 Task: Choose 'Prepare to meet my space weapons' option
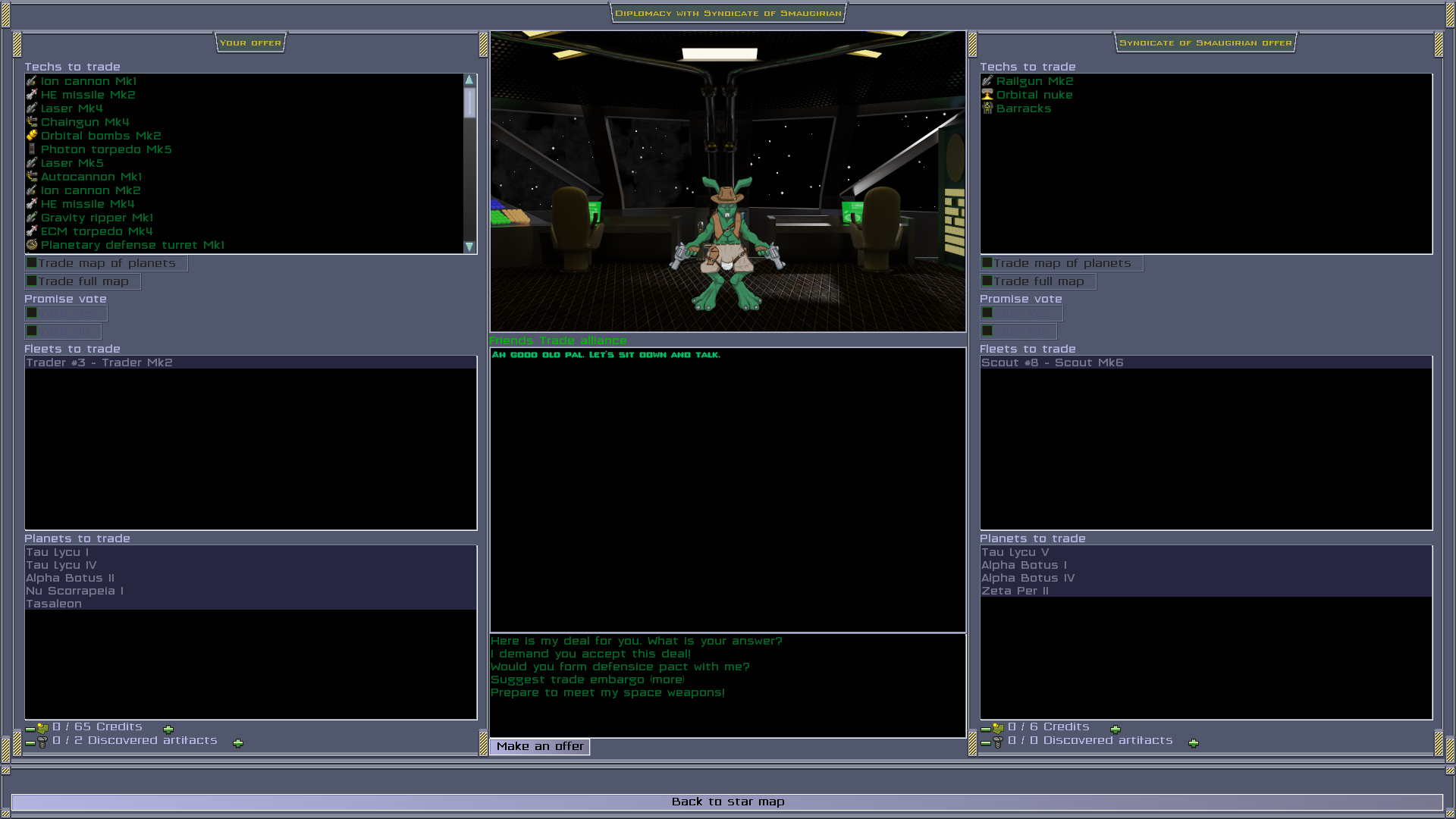click(x=607, y=693)
